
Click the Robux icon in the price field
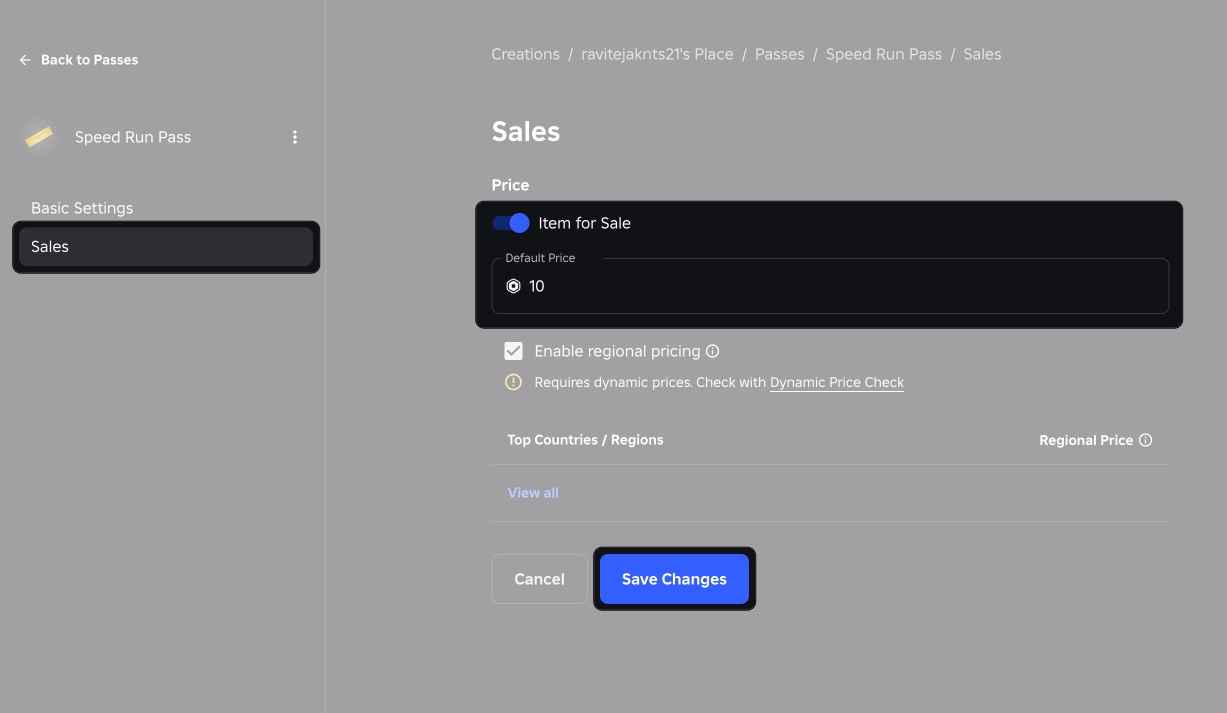coord(513,286)
